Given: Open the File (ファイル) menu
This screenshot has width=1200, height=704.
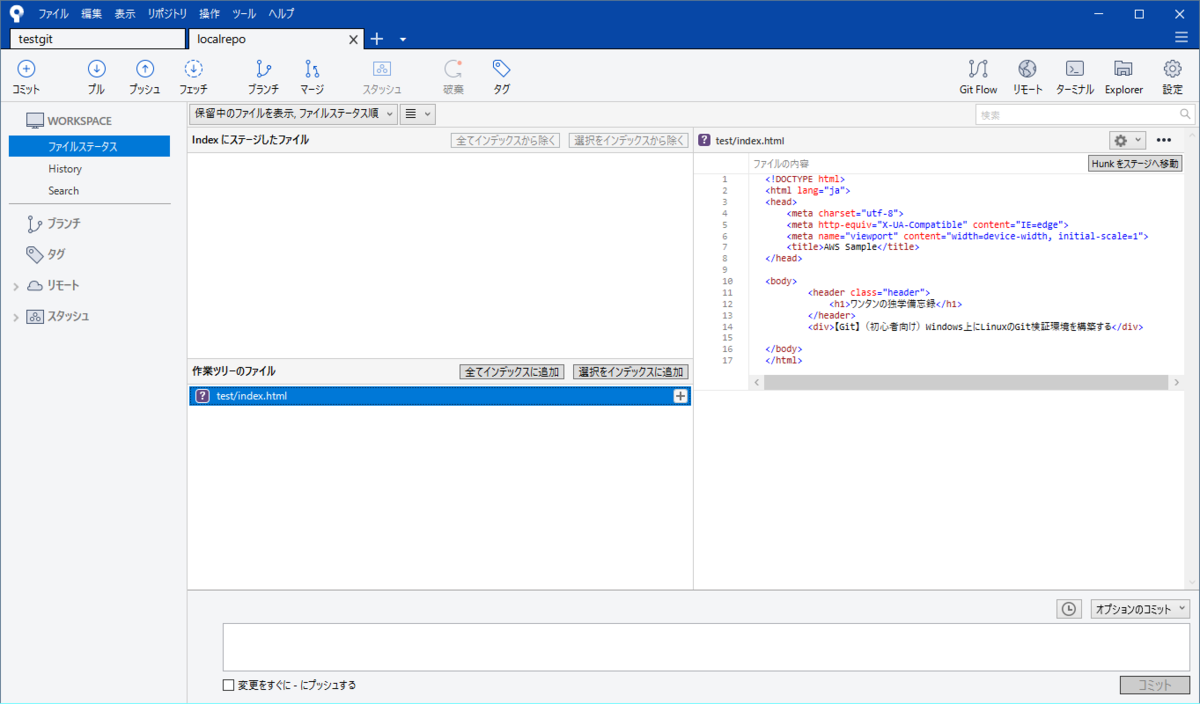Looking at the screenshot, I should coord(54,14).
